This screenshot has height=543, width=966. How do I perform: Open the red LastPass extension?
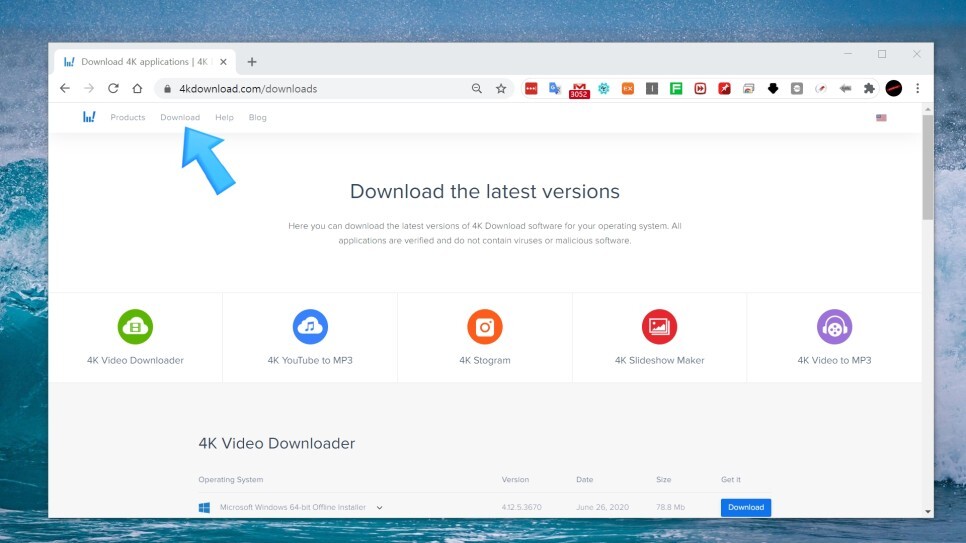pos(531,89)
